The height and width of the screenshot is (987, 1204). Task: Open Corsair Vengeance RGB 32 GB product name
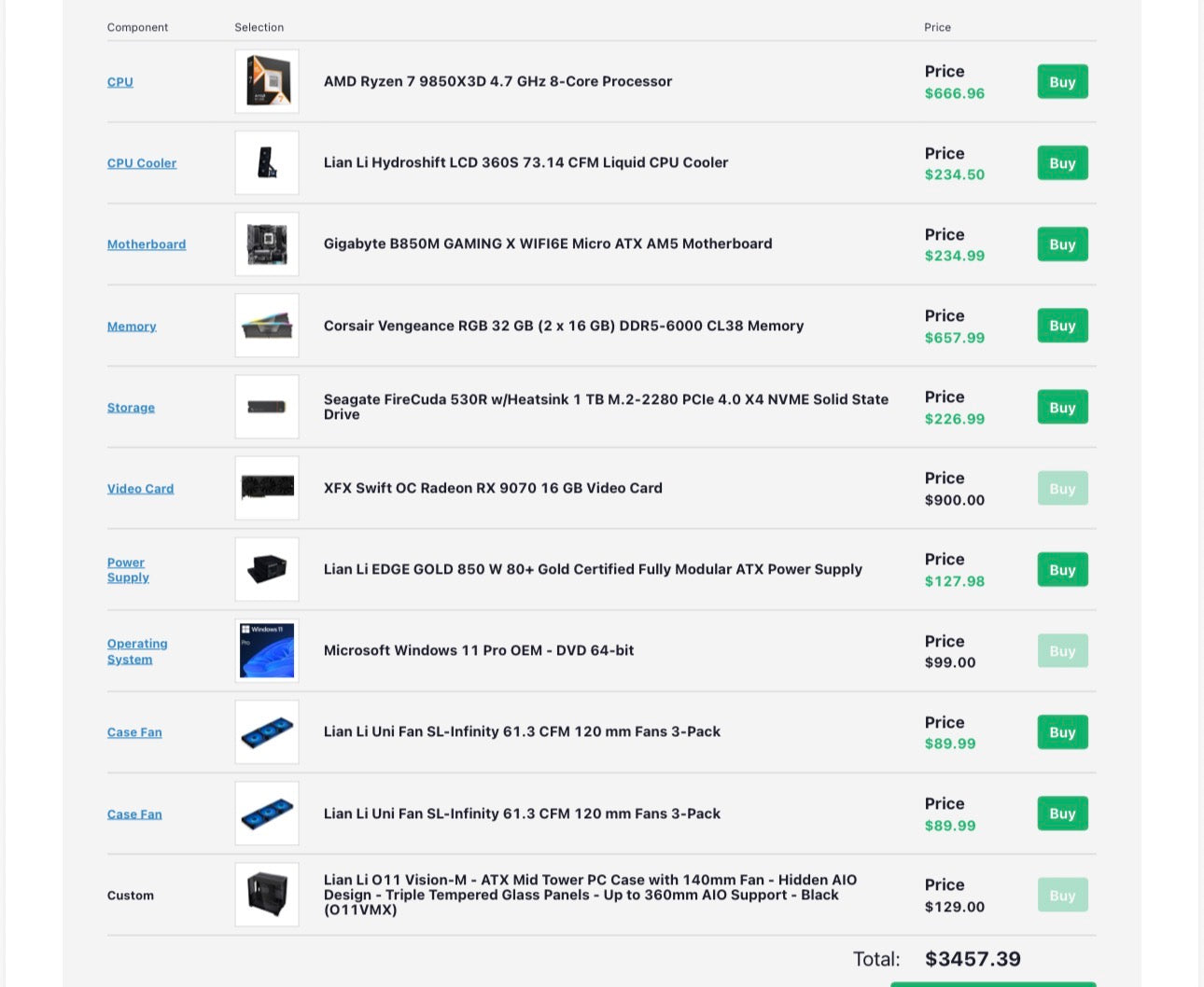[564, 326]
